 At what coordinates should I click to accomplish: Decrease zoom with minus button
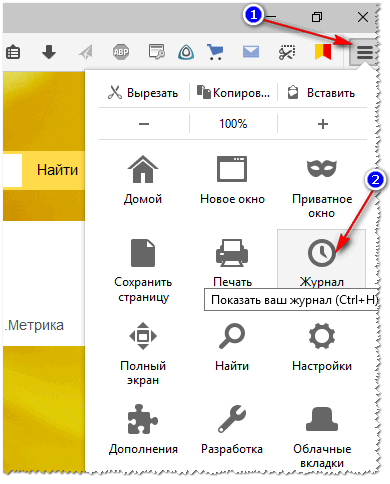tap(144, 124)
